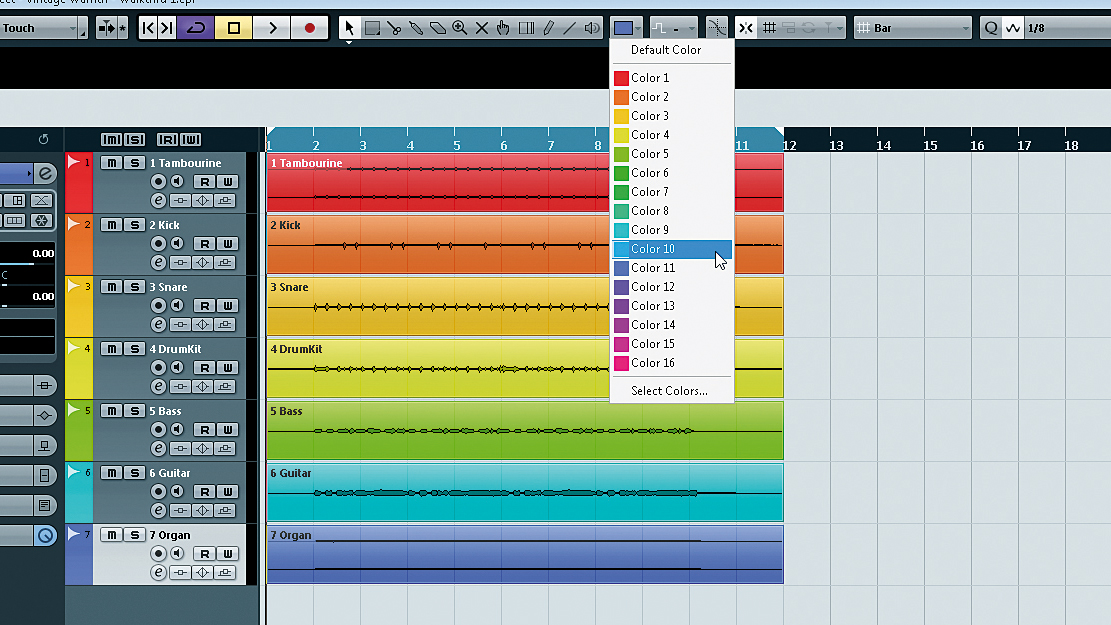Image resolution: width=1111 pixels, height=625 pixels.
Task: Select the Object Selection arrow tool
Action: click(349, 28)
